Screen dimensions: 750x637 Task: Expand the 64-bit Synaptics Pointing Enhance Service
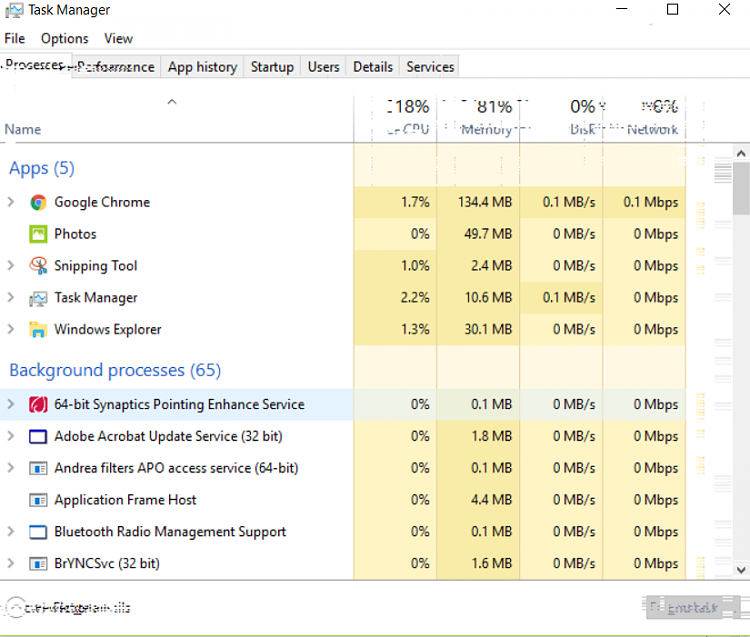11,405
